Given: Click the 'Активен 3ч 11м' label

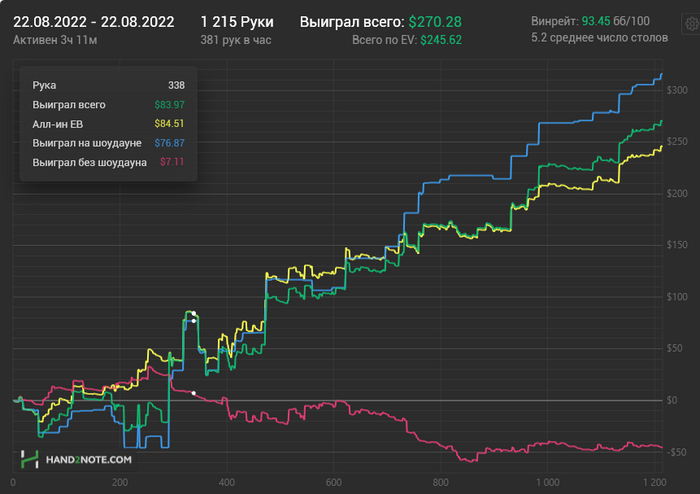Looking at the screenshot, I should [55, 40].
